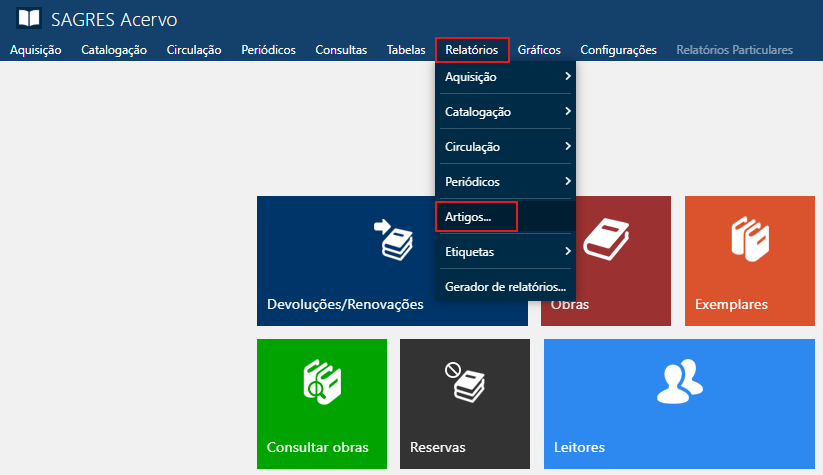The width and height of the screenshot is (823, 475).
Task: Click the Obras book icon
Action: (607, 240)
